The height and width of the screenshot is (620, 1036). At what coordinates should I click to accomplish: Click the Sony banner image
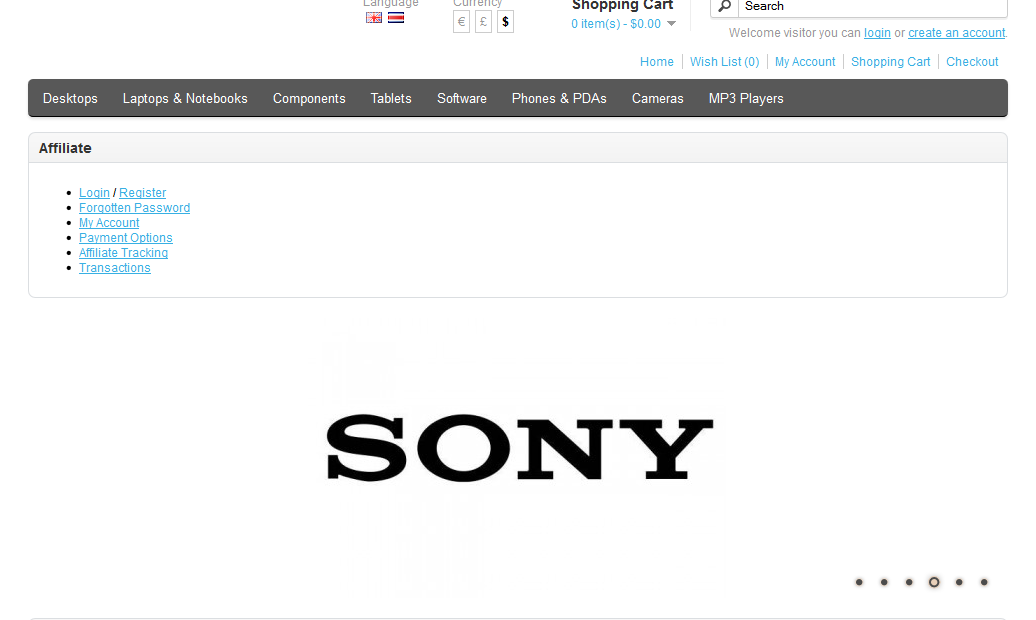(x=520, y=449)
